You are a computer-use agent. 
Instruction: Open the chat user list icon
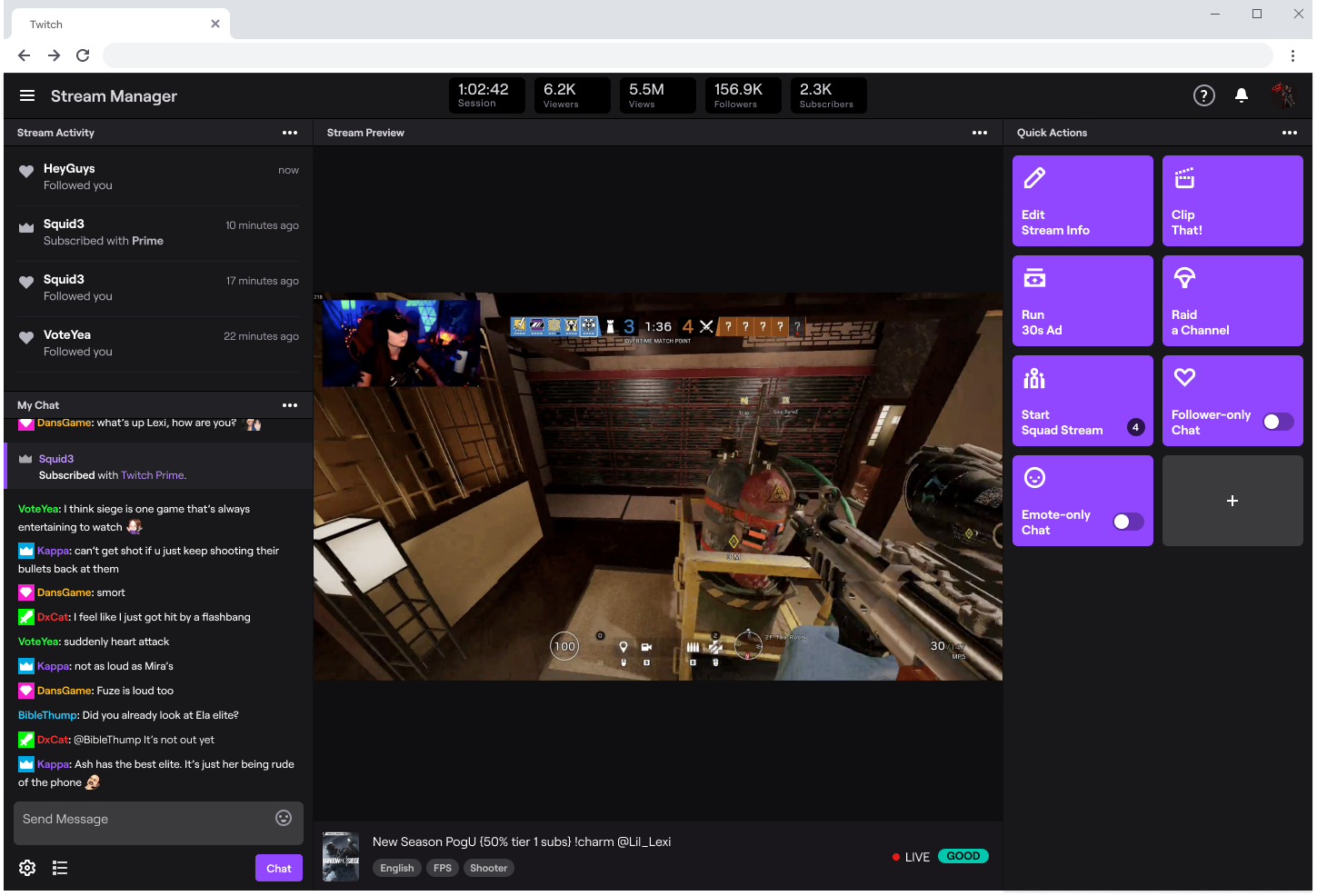pyautogui.click(x=60, y=868)
